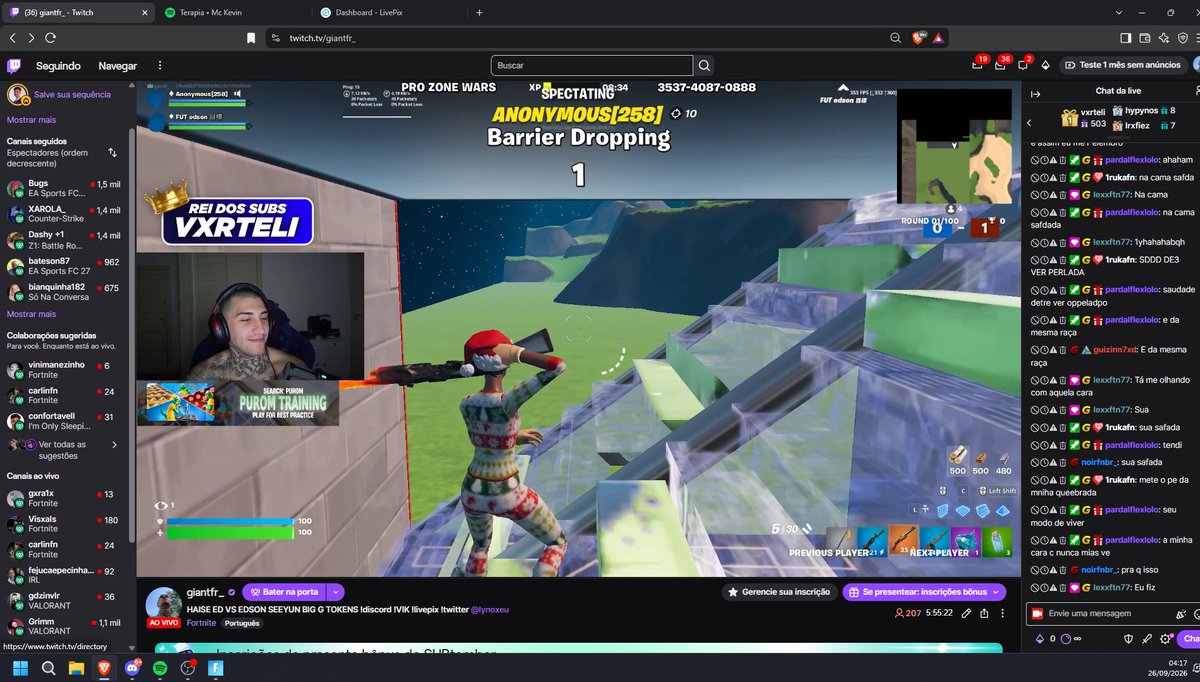Click the Bater na porta button
The image size is (1200, 682).
click(285, 592)
